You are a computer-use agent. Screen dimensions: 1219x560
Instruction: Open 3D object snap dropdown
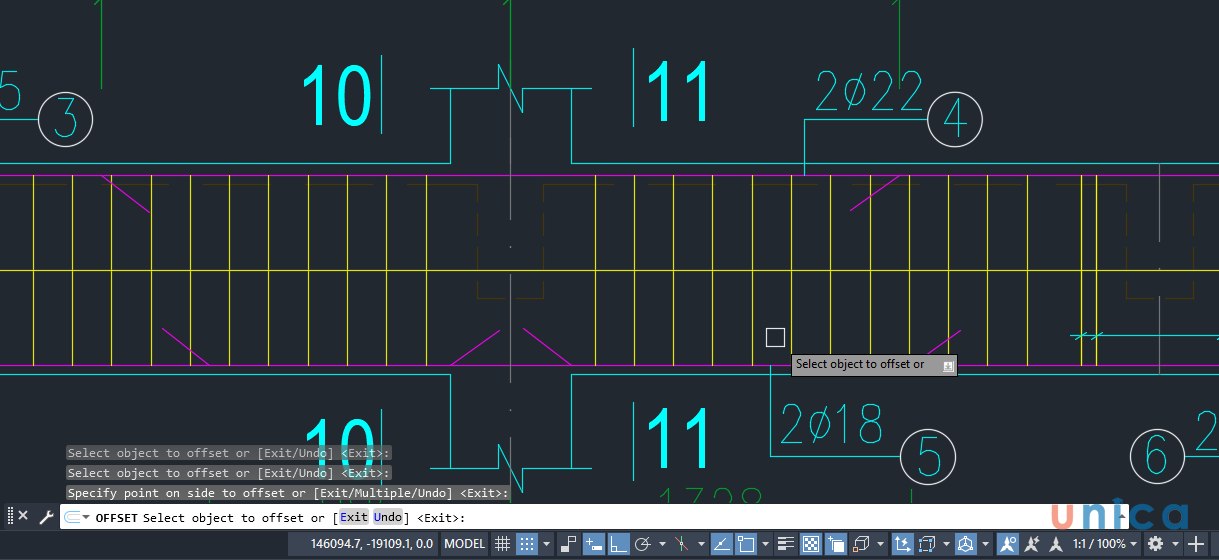879,544
